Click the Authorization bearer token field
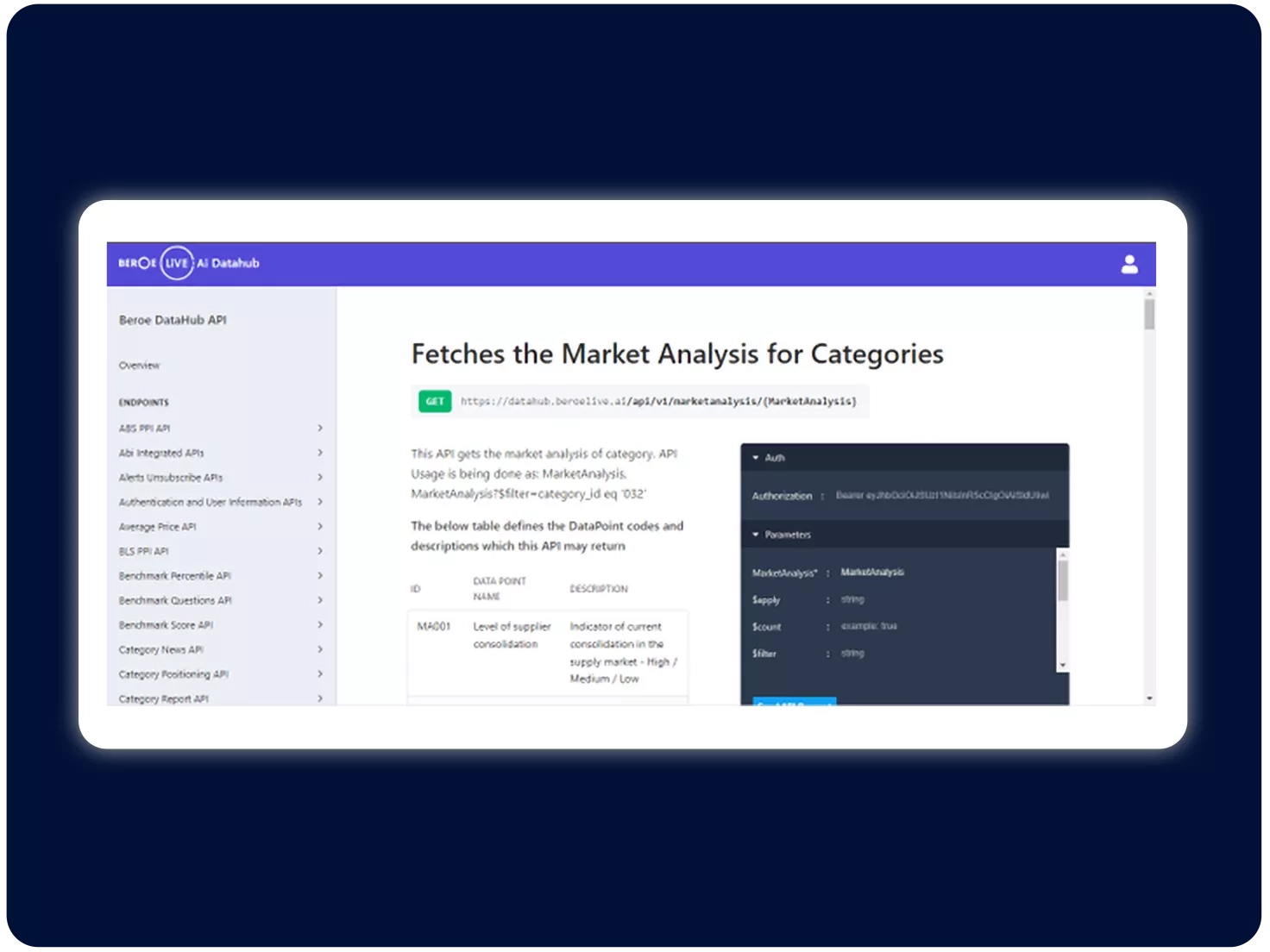The width and height of the screenshot is (1270, 952). point(942,496)
